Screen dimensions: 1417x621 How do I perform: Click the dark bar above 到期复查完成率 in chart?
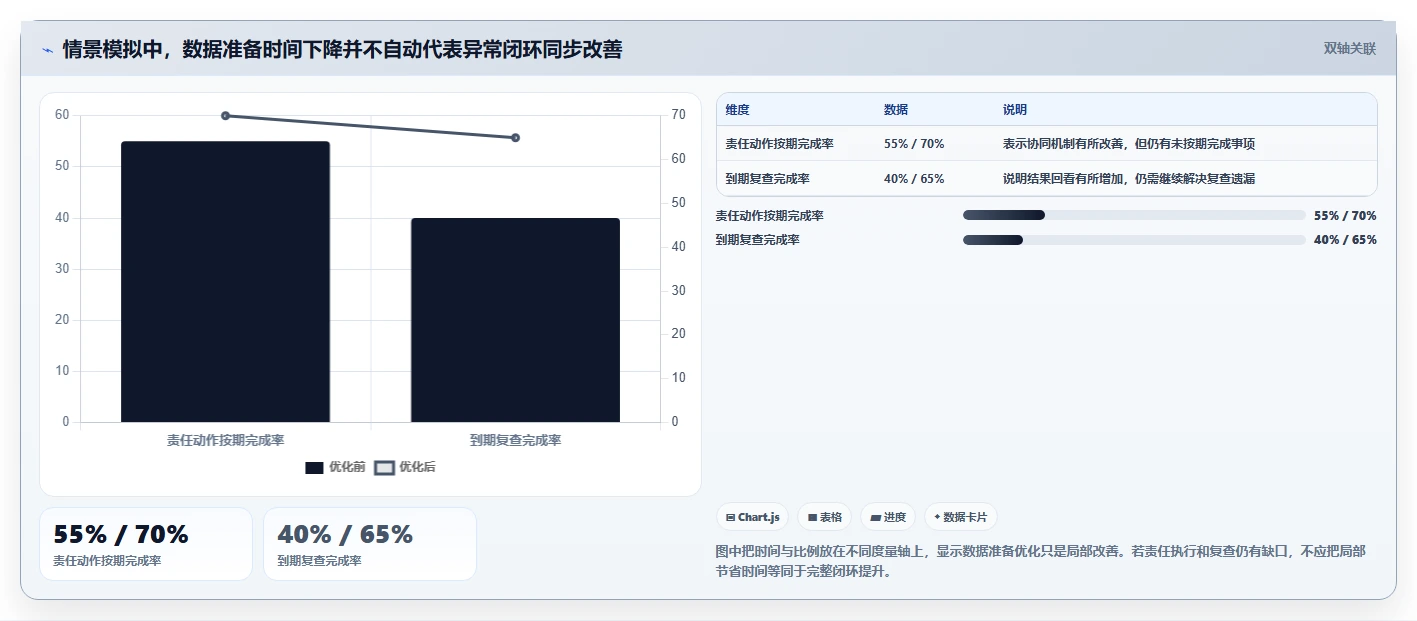[x=515, y=320]
